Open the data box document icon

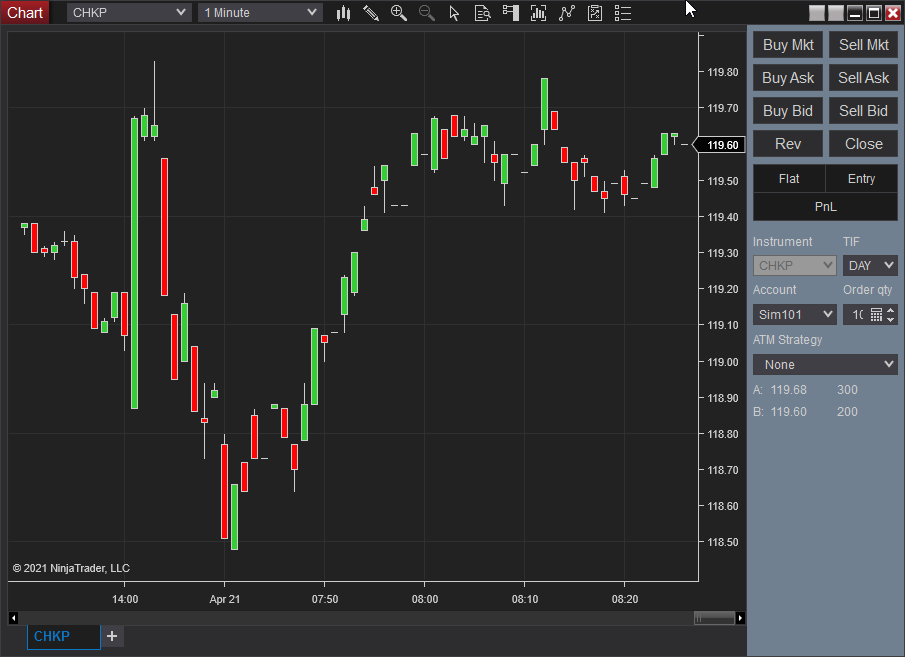click(483, 13)
